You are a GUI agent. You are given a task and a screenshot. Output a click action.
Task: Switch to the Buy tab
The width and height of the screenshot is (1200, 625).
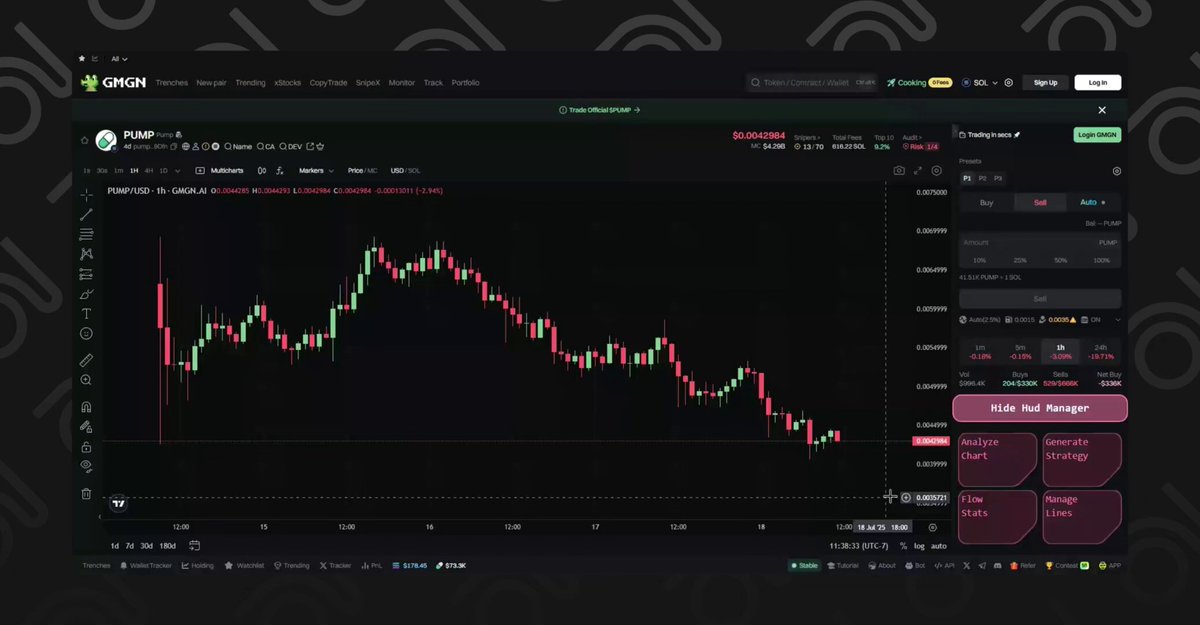click(x=986, y=202)
